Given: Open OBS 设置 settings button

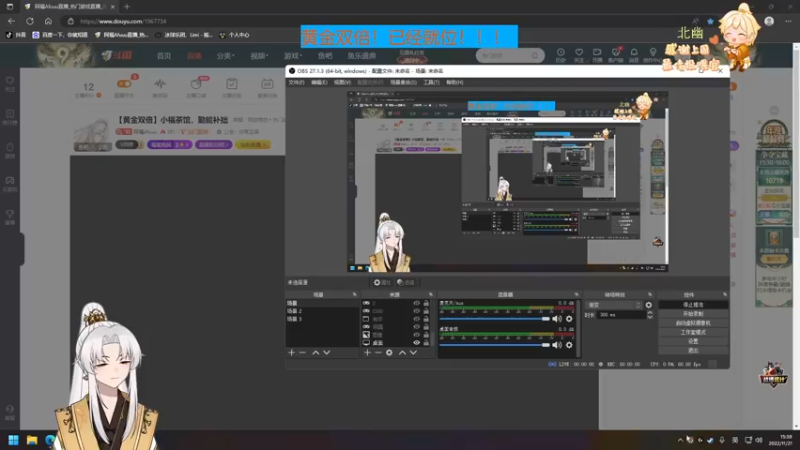Looking at the screenshot, I should coord(693,341).
